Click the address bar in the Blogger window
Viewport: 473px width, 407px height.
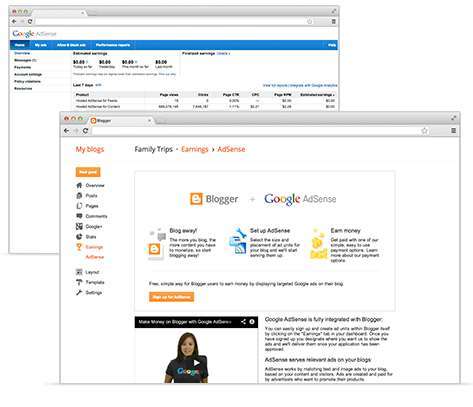[255, 131]
